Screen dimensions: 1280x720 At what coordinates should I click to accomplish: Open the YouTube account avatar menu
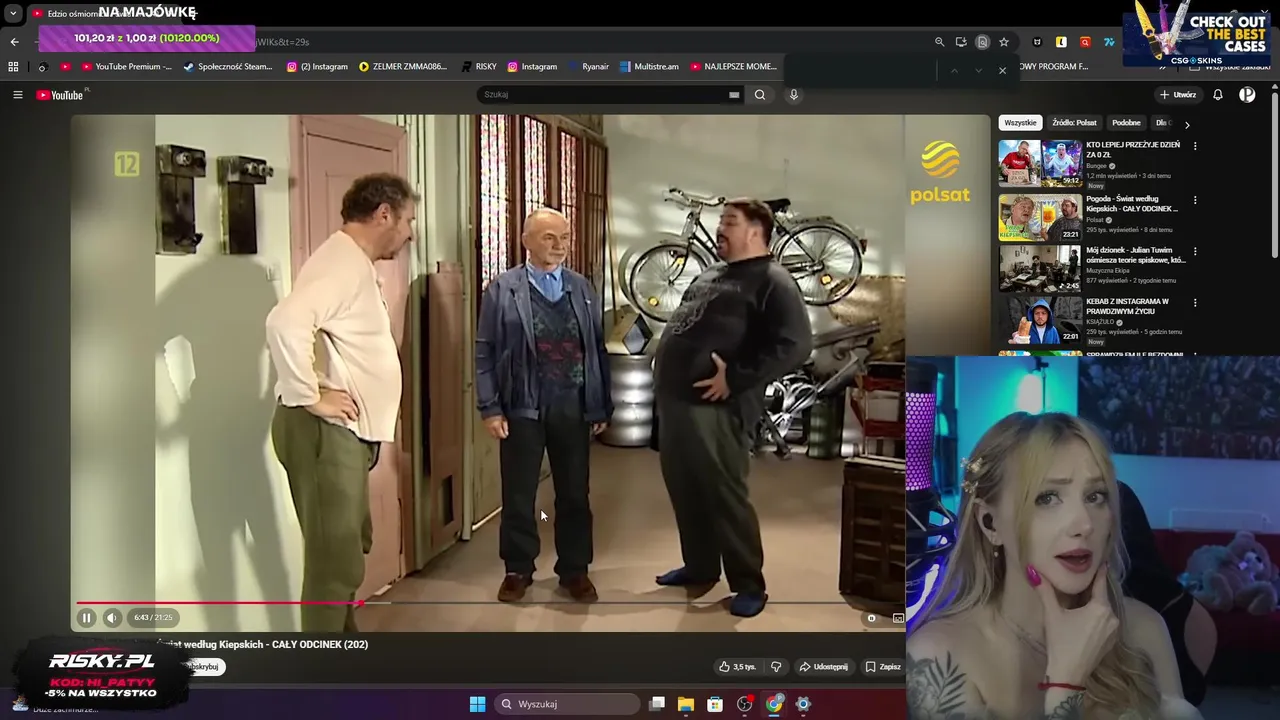pyautogui.click(x=1247, y=95)
